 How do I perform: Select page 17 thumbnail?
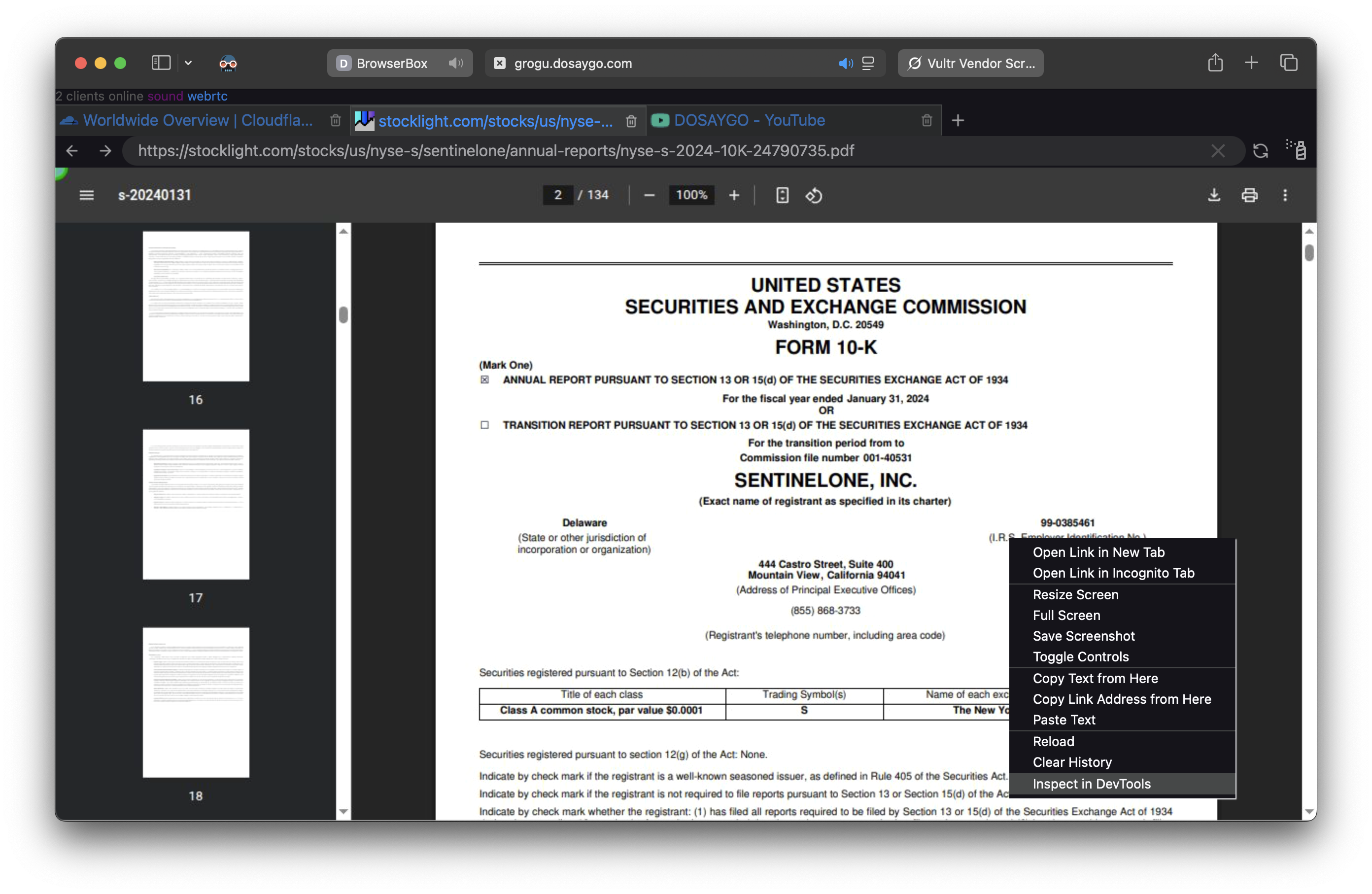196,504
